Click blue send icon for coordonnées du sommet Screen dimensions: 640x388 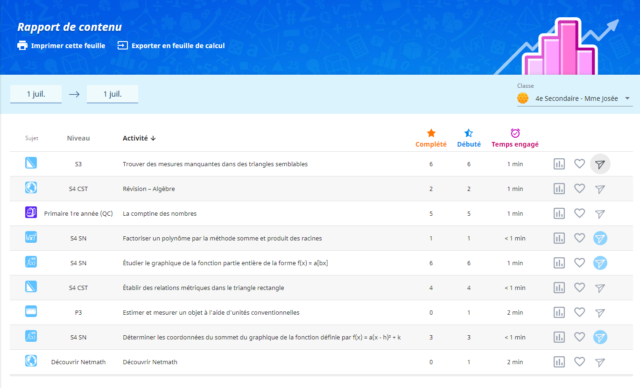pyautogui.click(x=600, y=337)
